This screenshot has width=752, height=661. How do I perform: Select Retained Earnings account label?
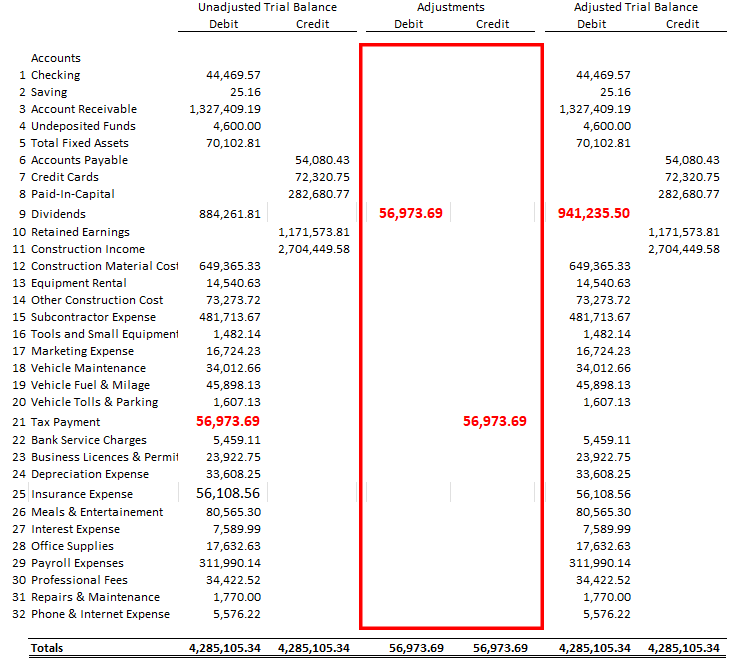[x=80, y=232]
